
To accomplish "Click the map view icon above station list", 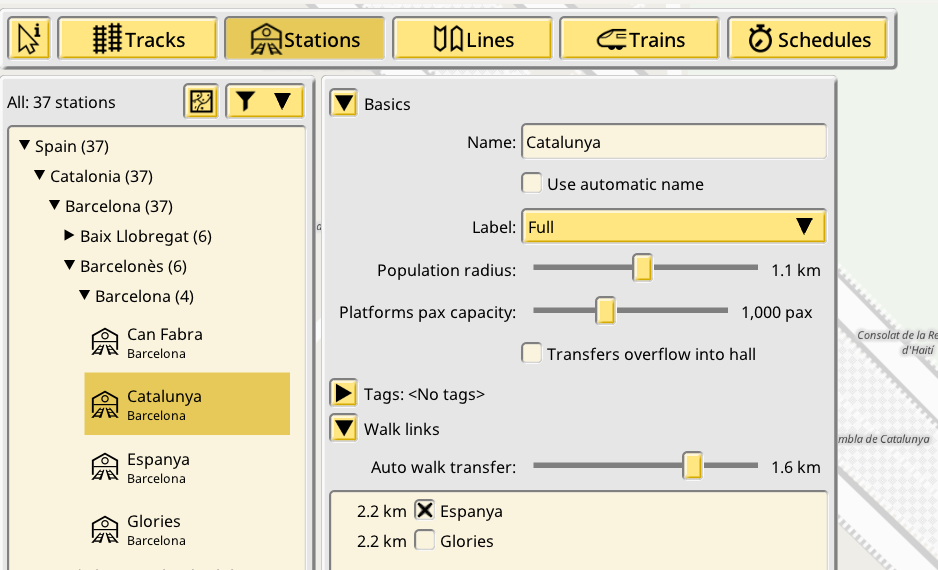I will (x=202, y=101).
